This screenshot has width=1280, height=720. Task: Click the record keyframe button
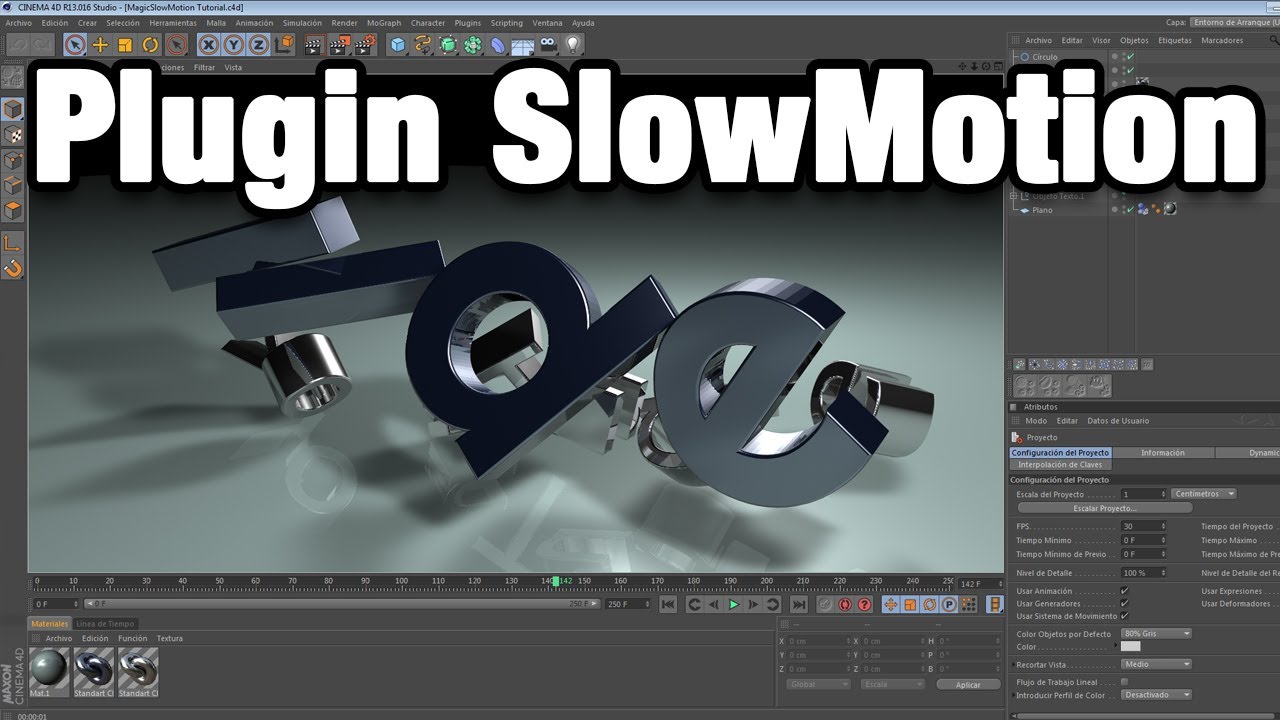[x=825, y=604]
